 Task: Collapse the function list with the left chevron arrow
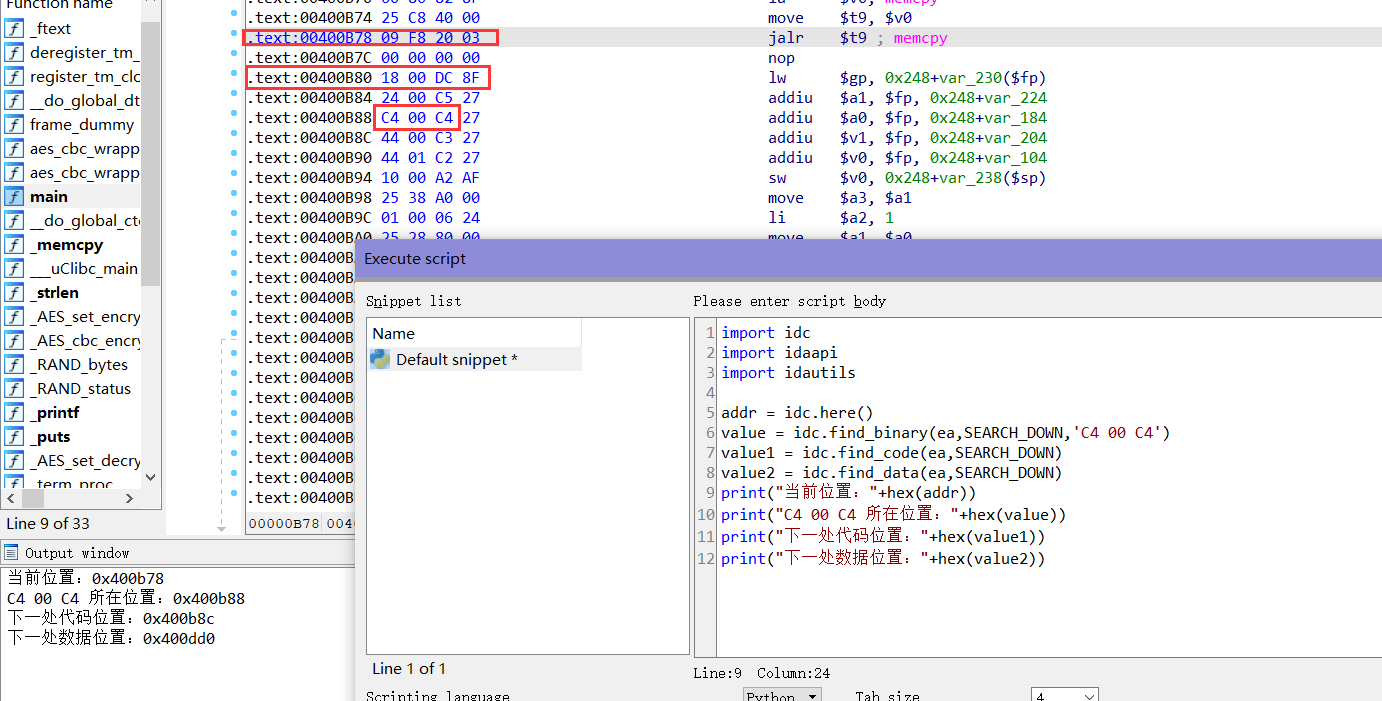[10, 497]
